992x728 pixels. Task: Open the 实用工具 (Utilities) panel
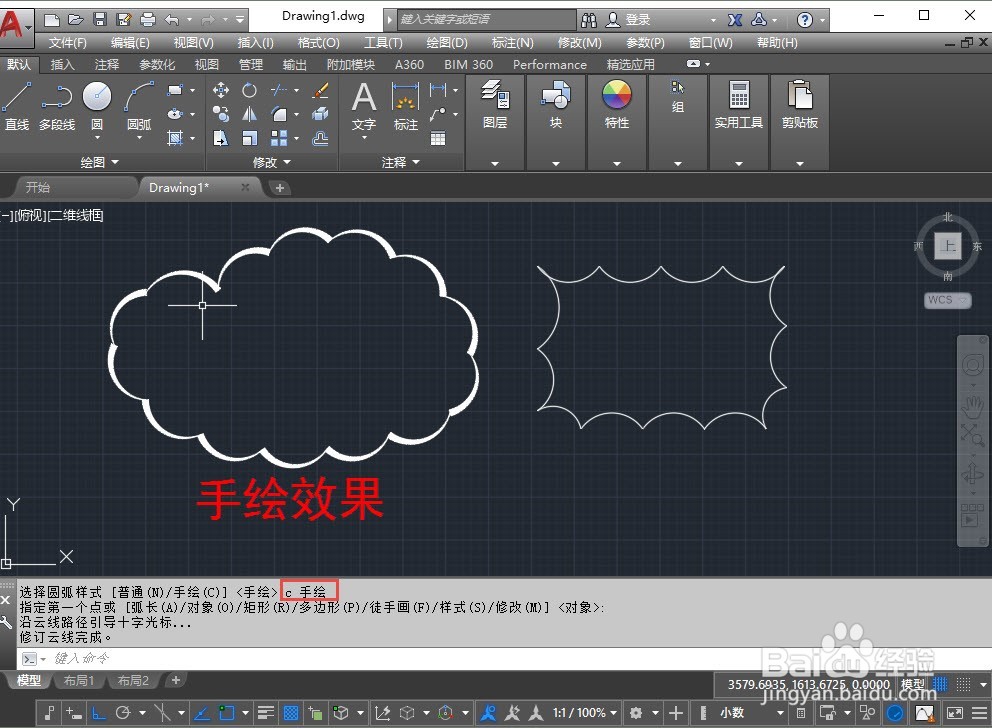738,104
